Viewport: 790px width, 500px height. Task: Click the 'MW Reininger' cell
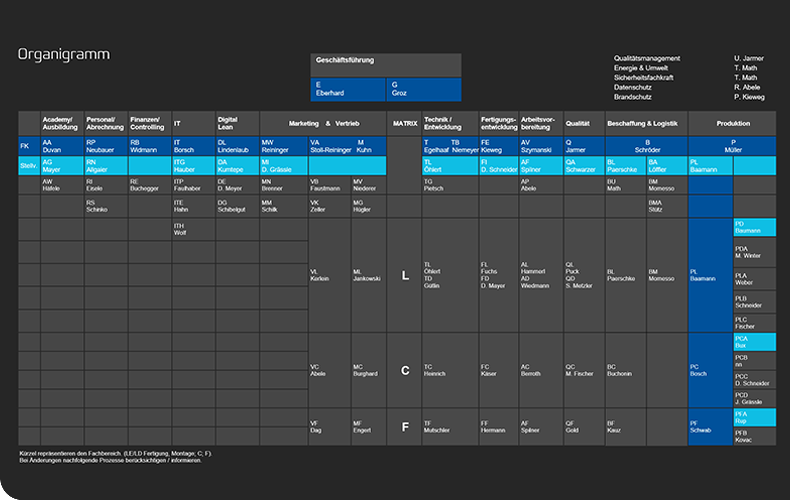284,146
